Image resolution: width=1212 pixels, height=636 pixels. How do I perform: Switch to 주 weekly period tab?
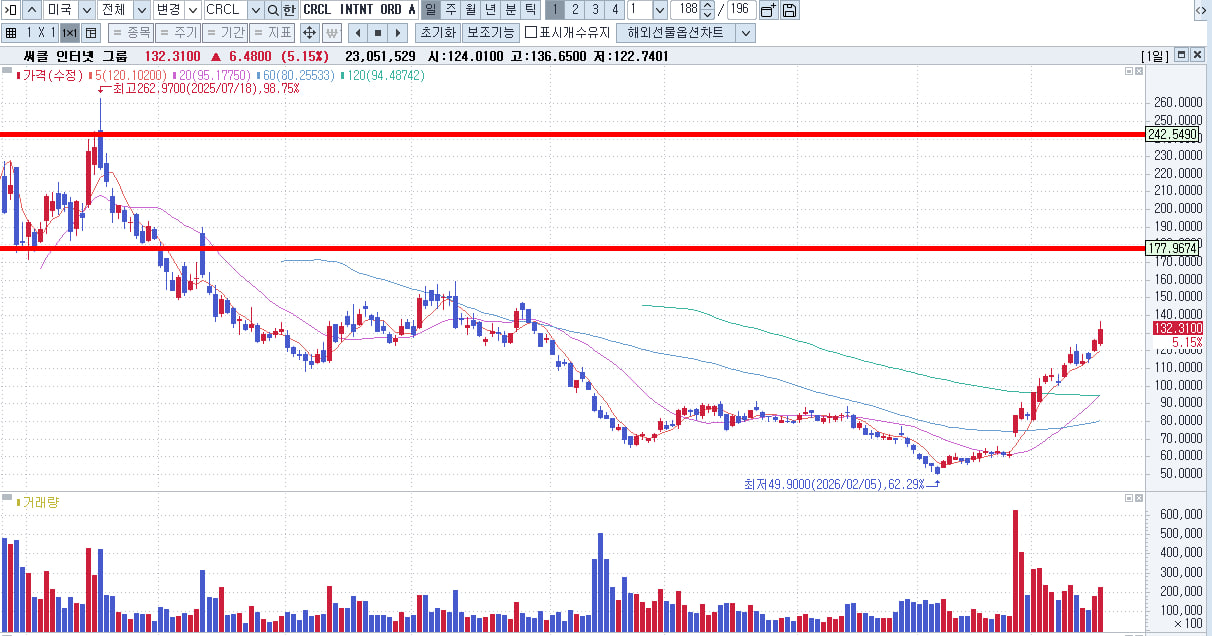450,10
